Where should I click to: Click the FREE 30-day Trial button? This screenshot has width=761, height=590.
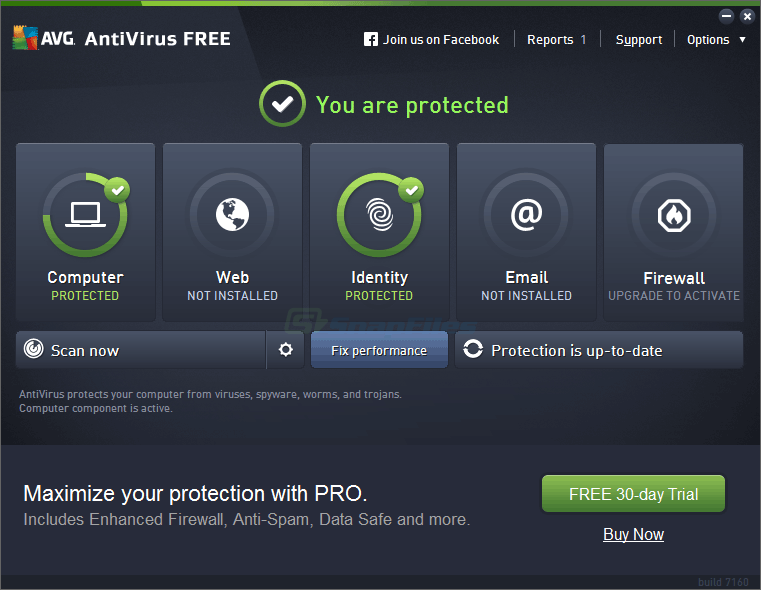click(x=633, y=494)
